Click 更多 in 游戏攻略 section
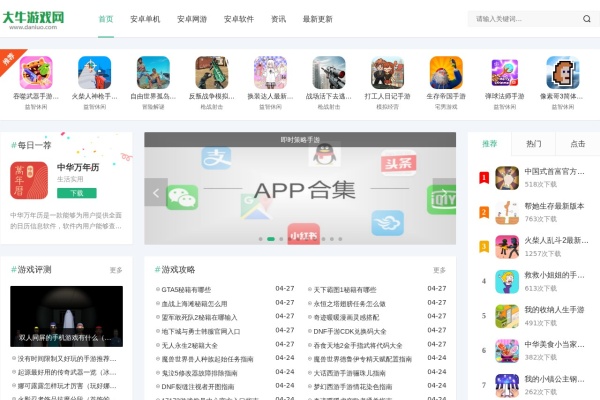This screenshot has height=400, width=600. pos(439,270)
